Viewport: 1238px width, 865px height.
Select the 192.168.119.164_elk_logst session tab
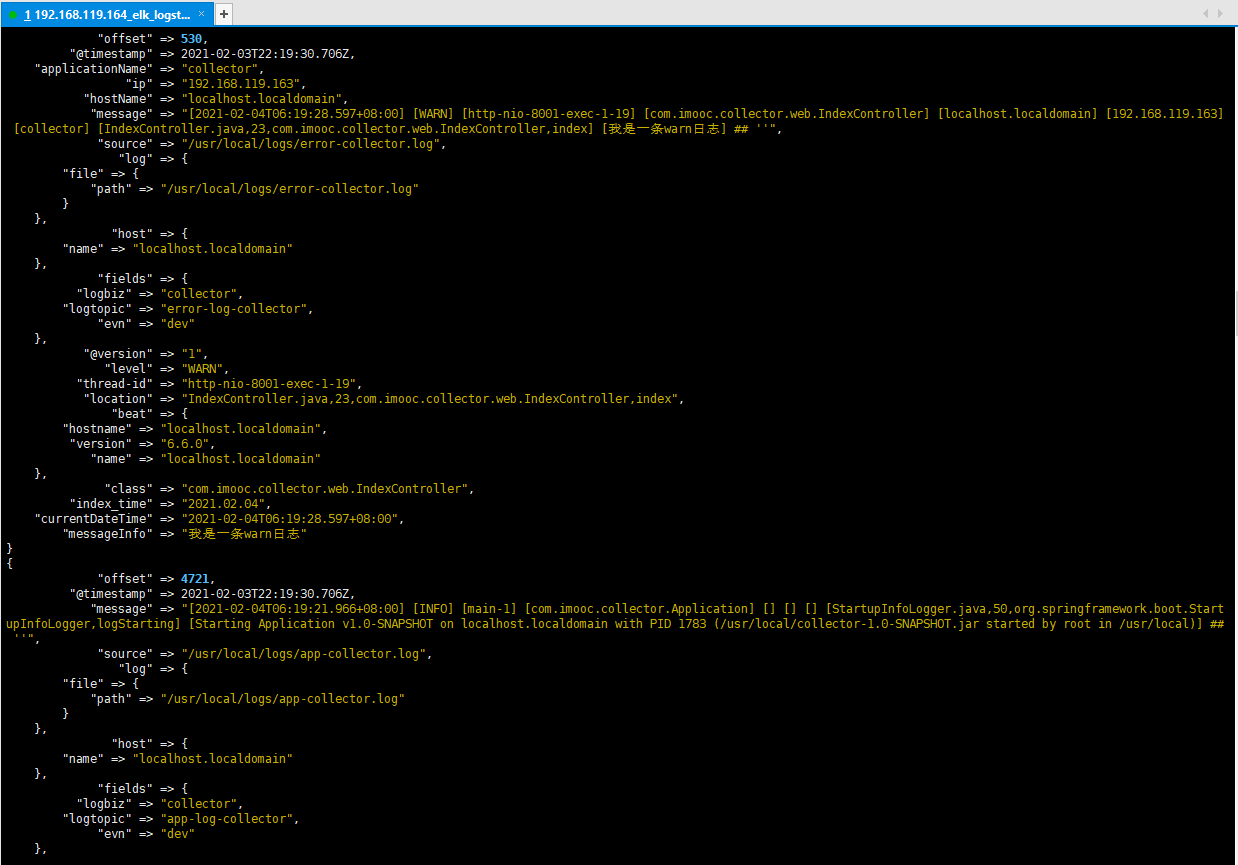(106, 14)
